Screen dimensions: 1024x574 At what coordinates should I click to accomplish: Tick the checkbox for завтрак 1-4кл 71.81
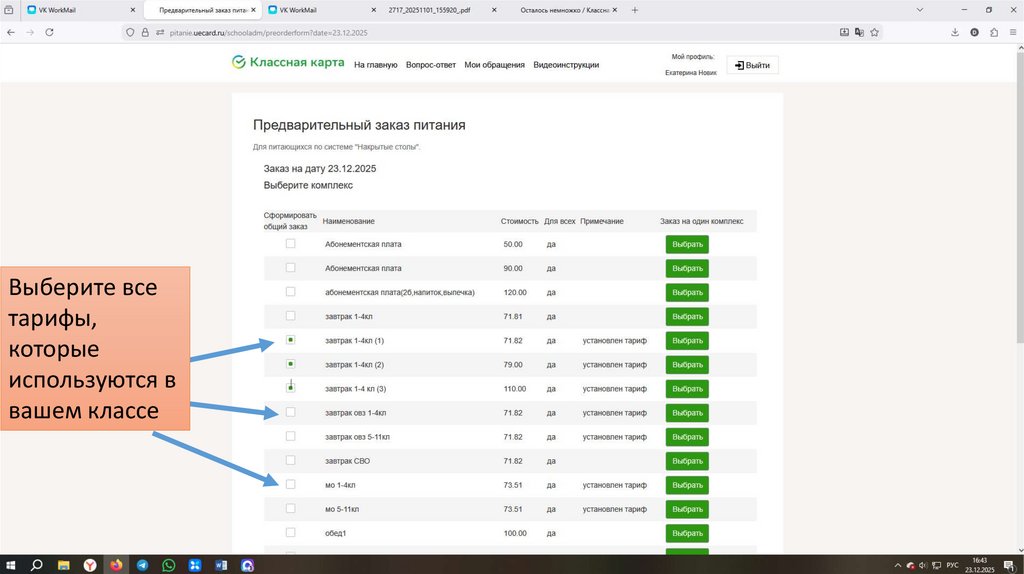(x=291, y=316)
